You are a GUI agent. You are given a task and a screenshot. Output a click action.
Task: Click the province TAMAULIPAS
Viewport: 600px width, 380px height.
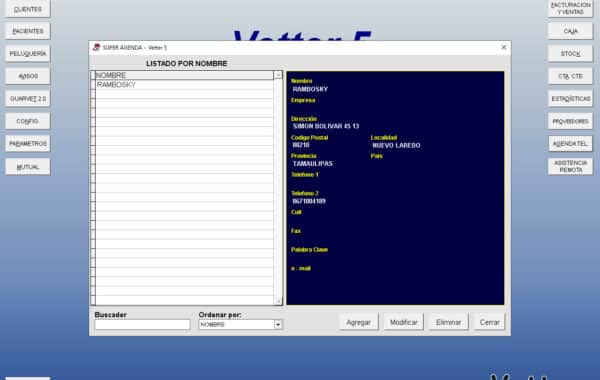point(313,163)
